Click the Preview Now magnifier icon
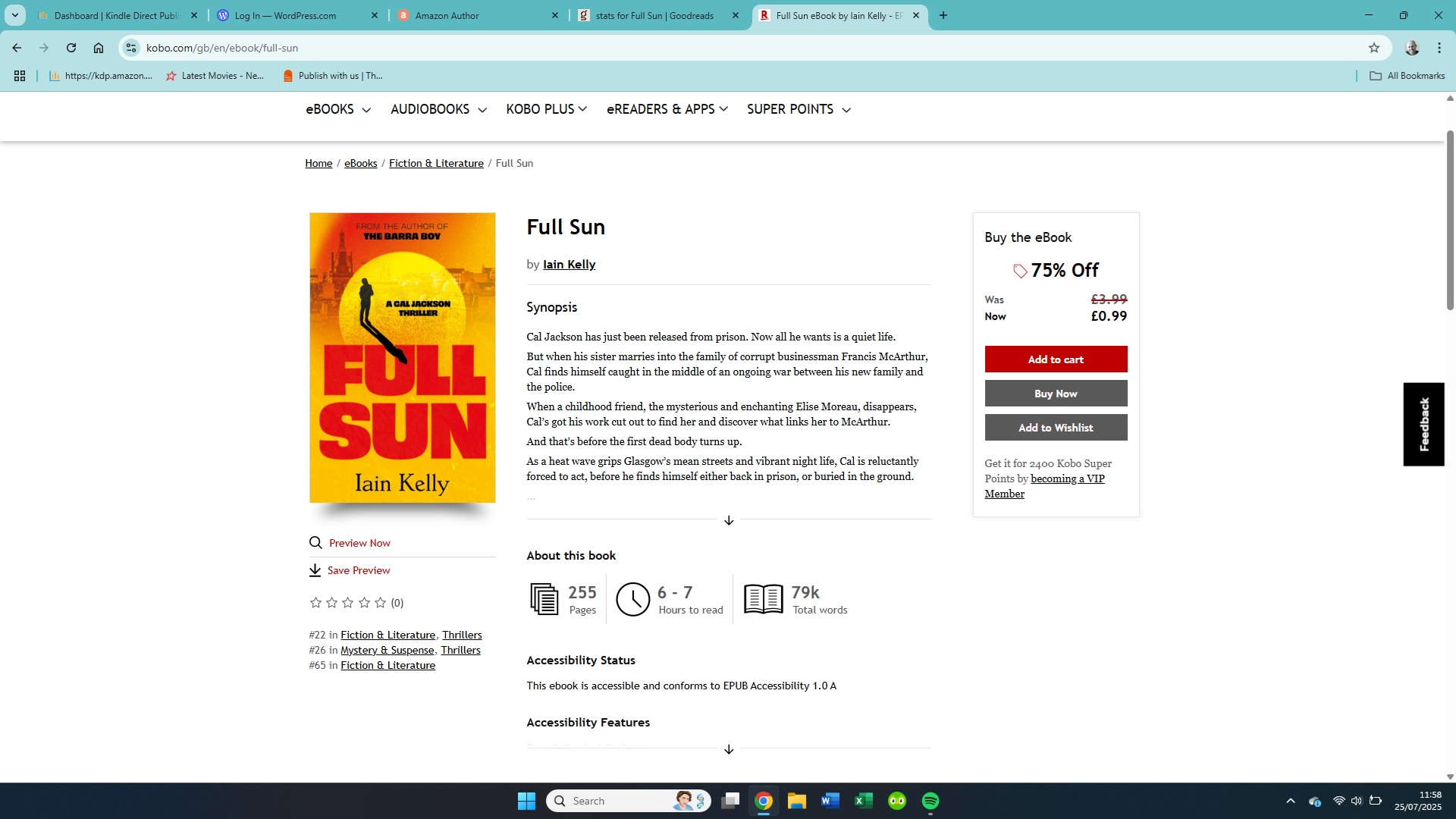This screenshot has height=819, width=1456. pyautogui.click(x=315, y=543)
